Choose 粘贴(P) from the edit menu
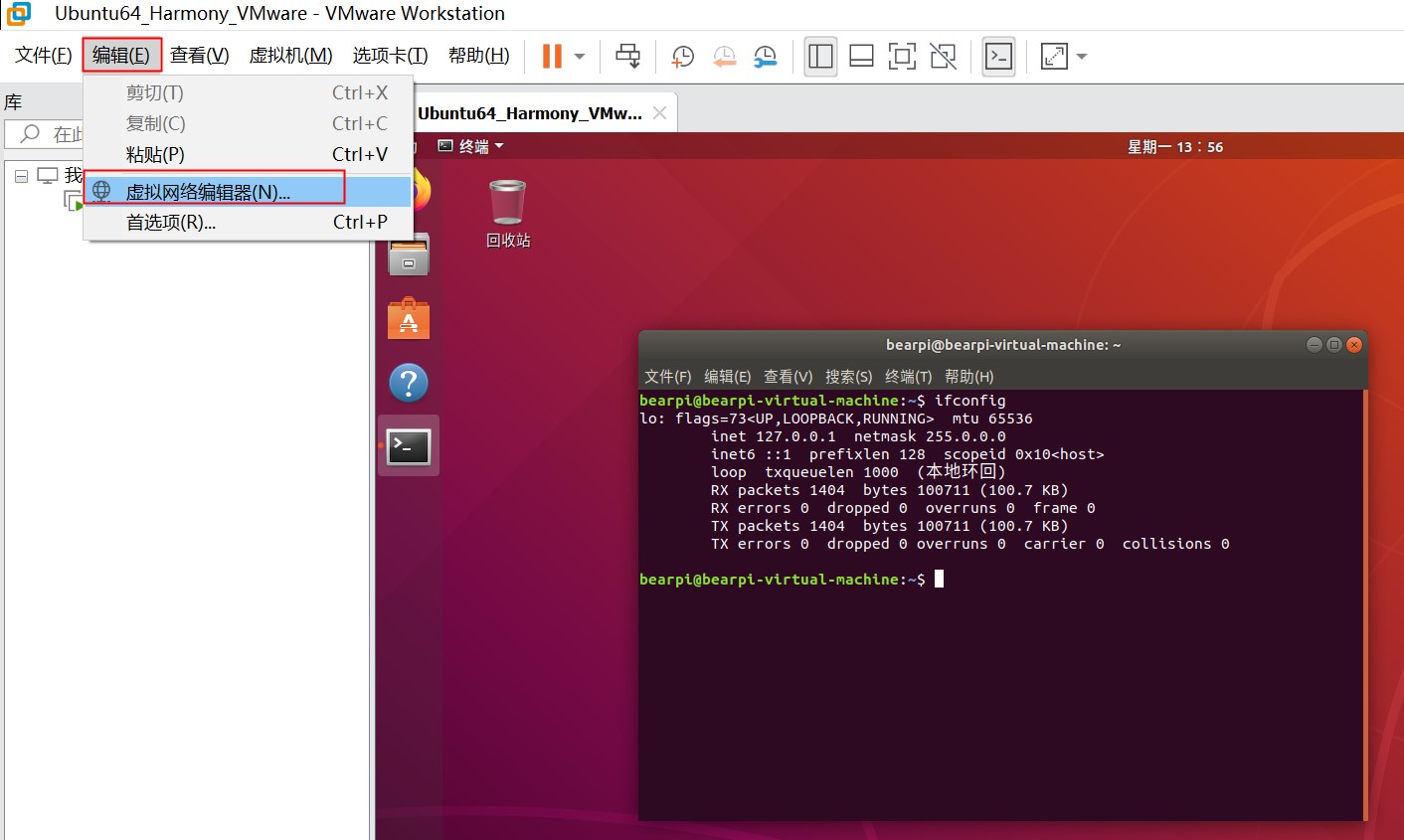 point(248,154)
